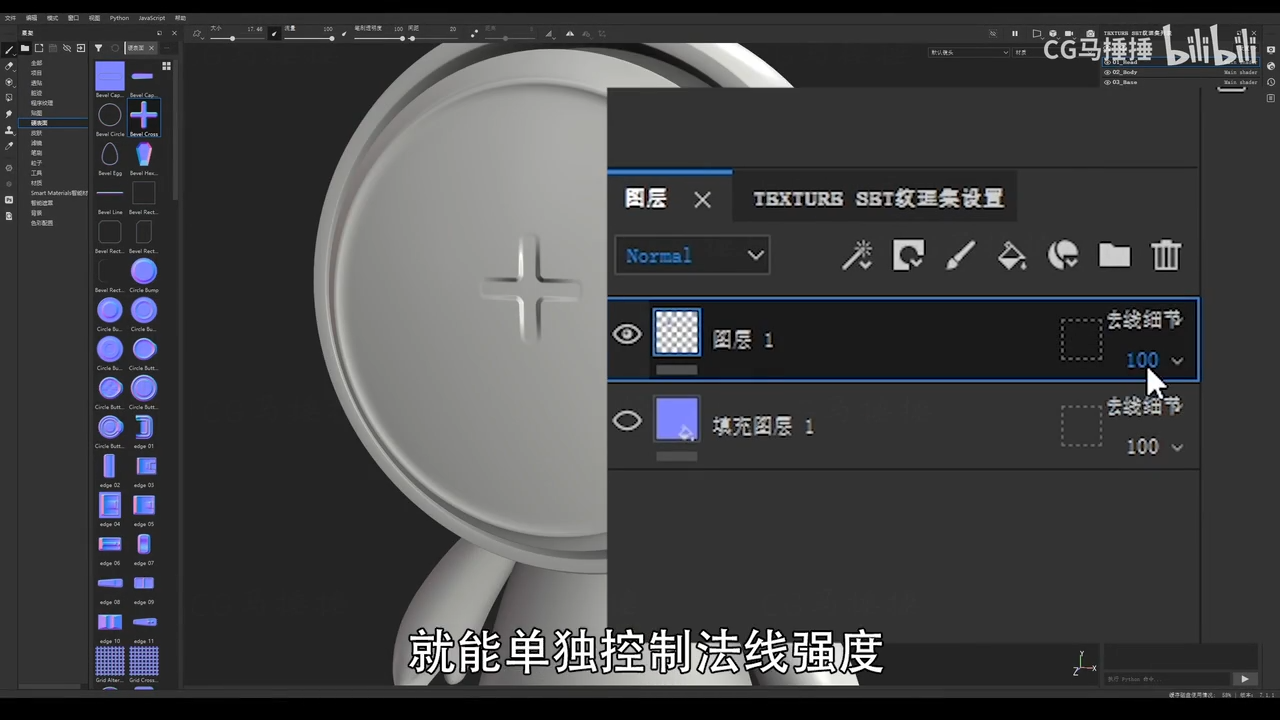Close the 图层 tab with X
The image size is (1280, 720).
[x=702, y=199]
